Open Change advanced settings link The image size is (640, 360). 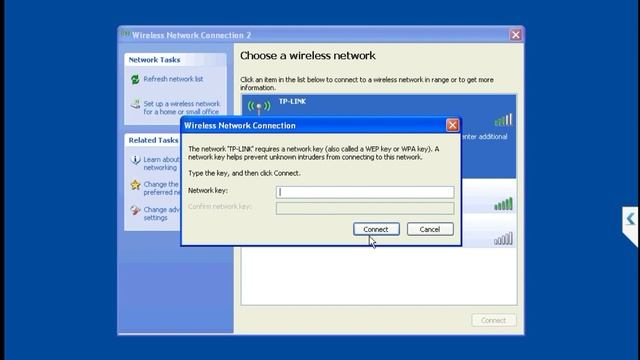pyautogui.click(x=162, y=213)
